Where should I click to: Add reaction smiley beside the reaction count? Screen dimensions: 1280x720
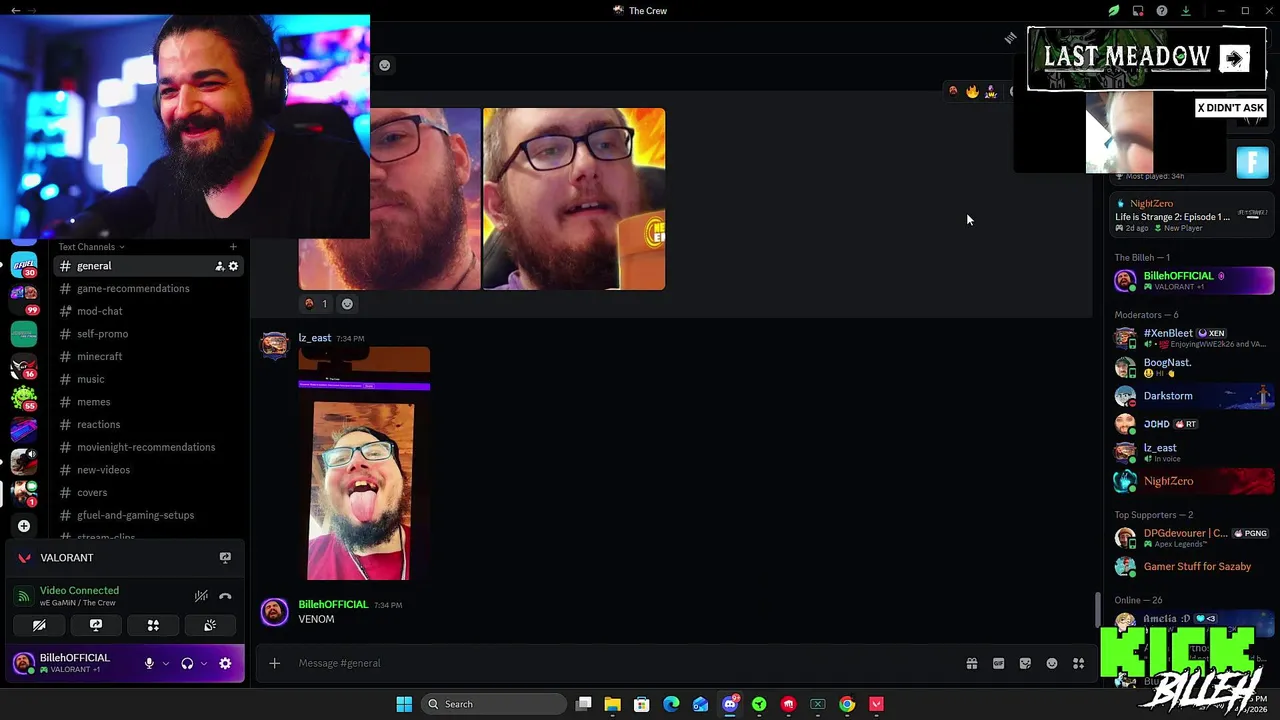pyautogui.click(x=347, y=304)
